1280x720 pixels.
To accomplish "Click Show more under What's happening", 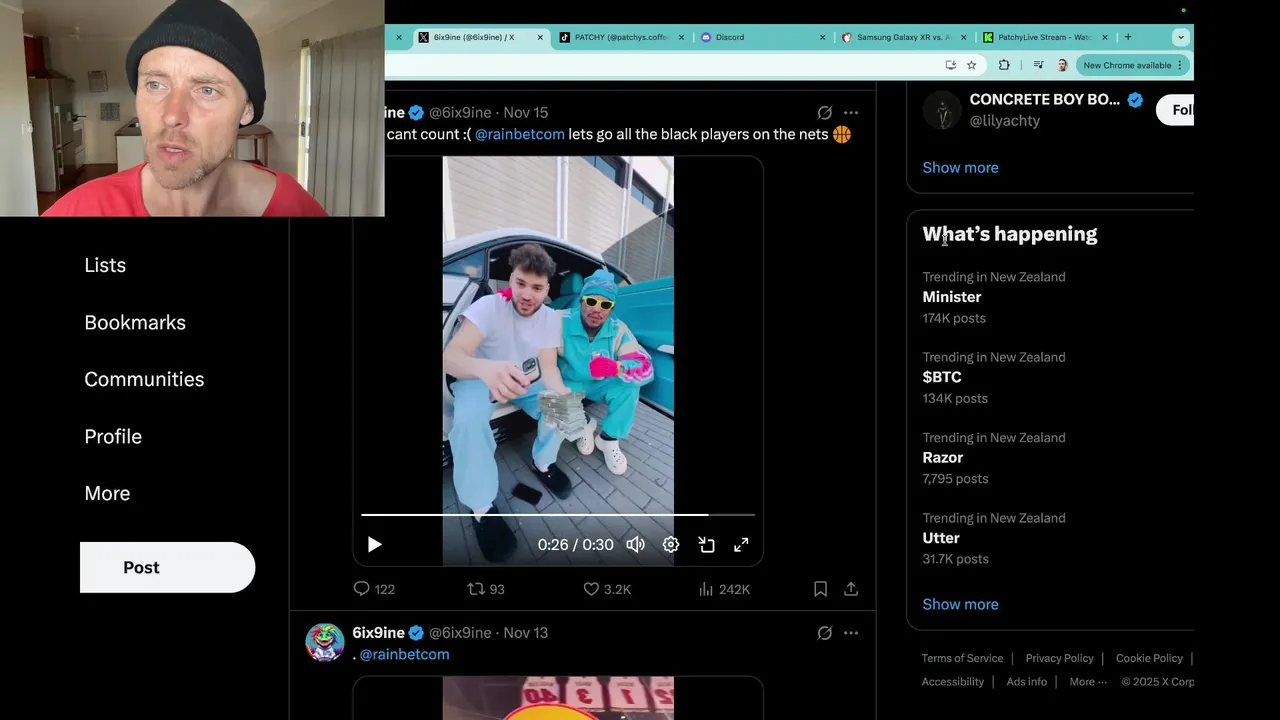I will (x=960, y=604).
